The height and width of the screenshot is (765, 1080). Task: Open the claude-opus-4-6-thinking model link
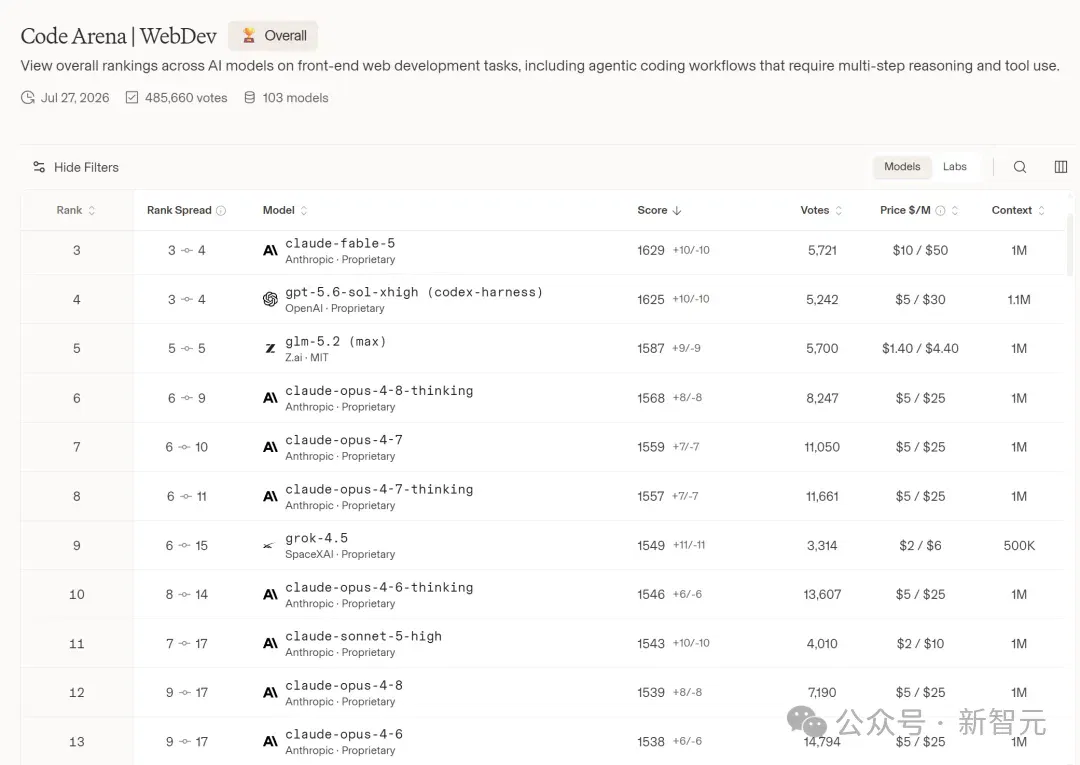(380, 587)
